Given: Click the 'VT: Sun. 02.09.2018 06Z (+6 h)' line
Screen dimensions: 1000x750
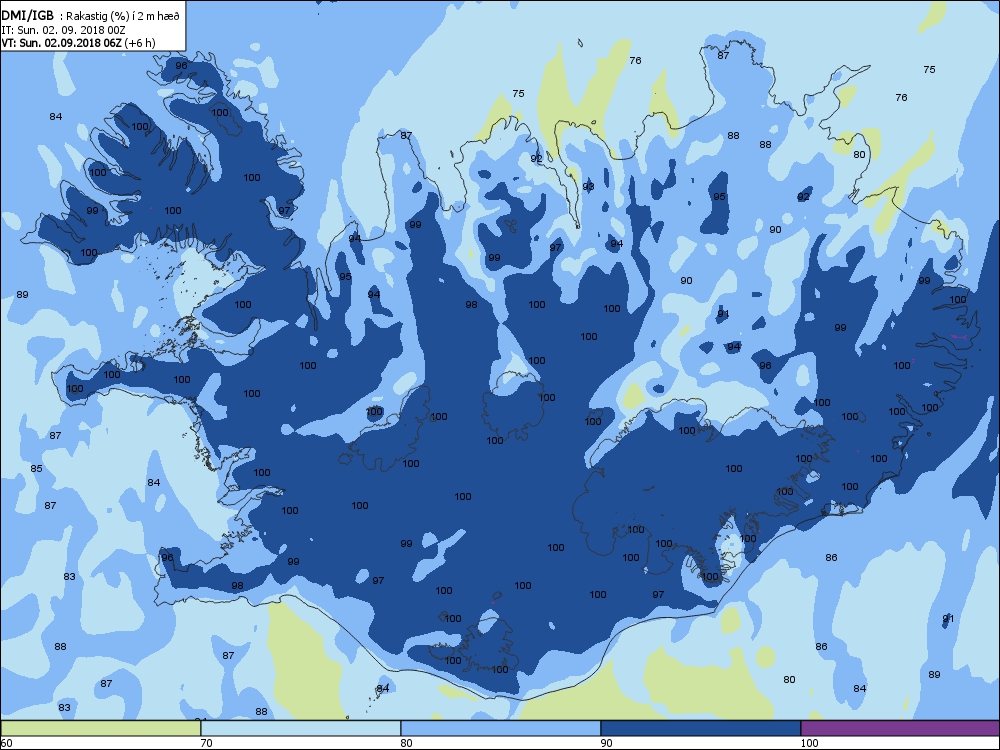Looking at the screenshot, I should pos(78,43).
